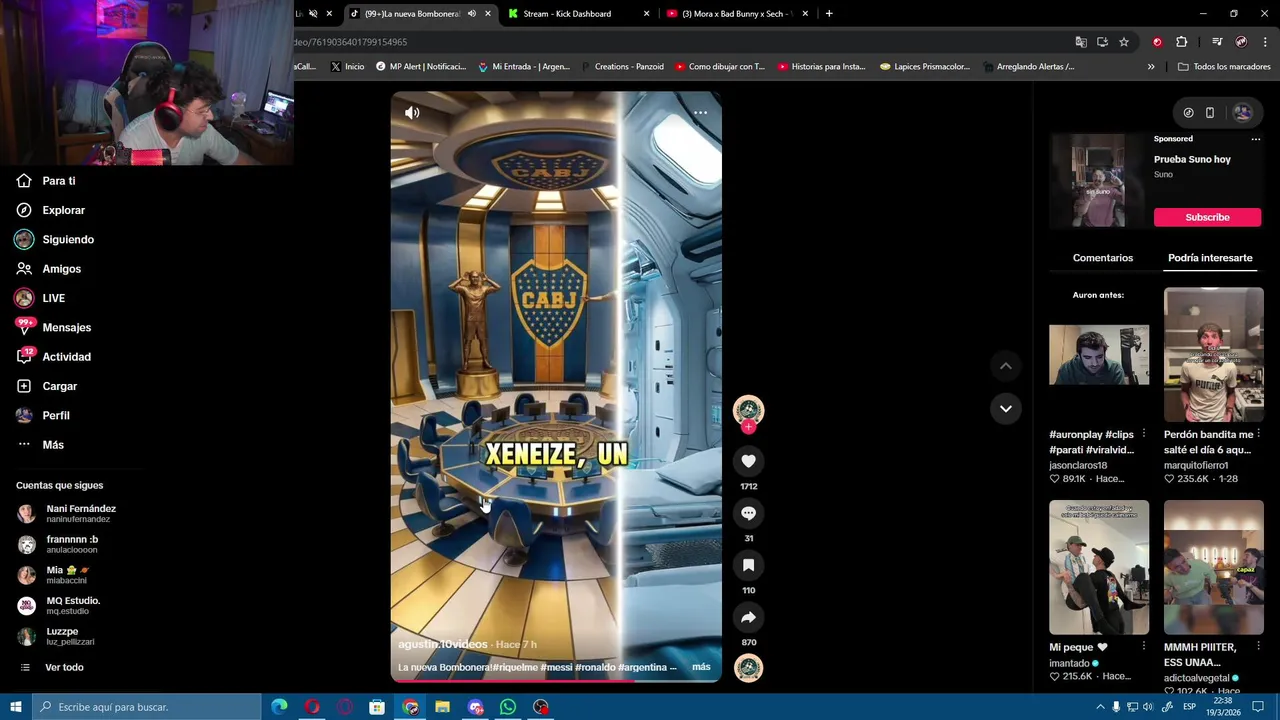Image resolution: width=1280 pixels, height=720 pixels.
Task: Open a new browser tab with plus
Action: tap(829, 14)
